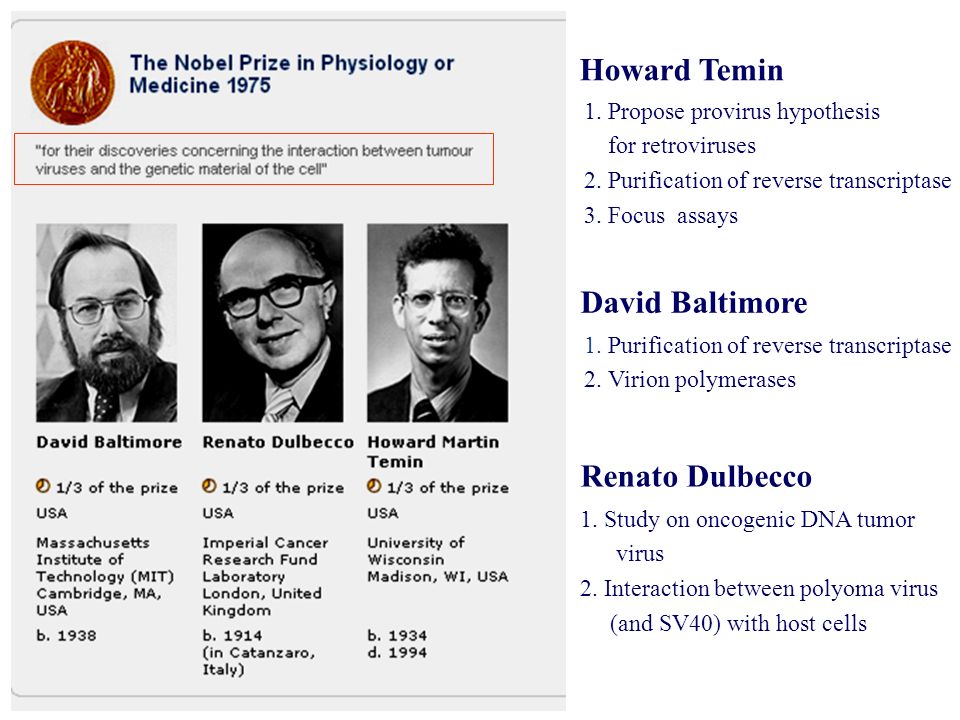Click the Virion polymerases list item
This screenshot has width=960, height=720.
click(x=690, y=380)
